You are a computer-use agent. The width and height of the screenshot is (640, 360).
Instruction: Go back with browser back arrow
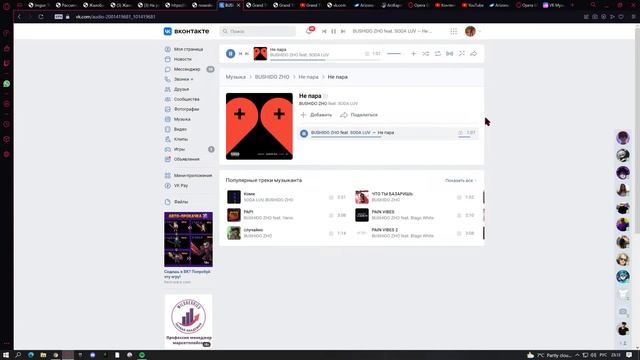click(x=19, y=17)
